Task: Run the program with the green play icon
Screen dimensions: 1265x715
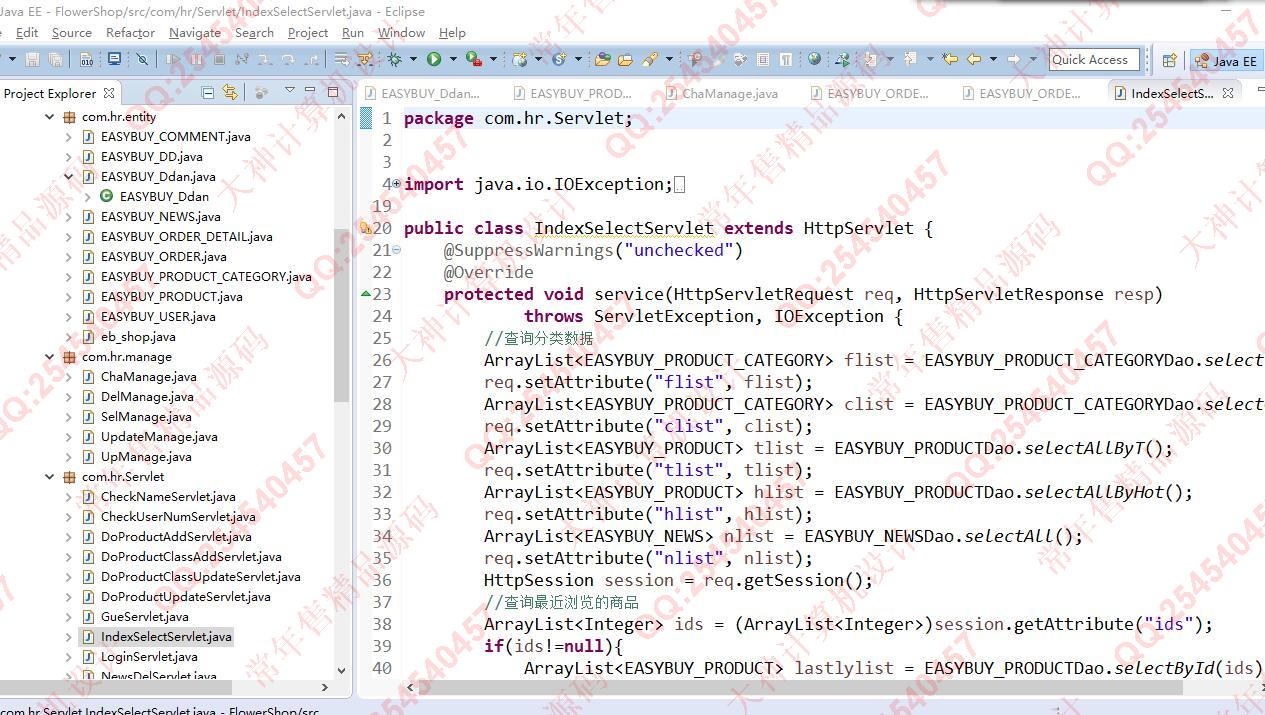Action: [x=433, y=59]
